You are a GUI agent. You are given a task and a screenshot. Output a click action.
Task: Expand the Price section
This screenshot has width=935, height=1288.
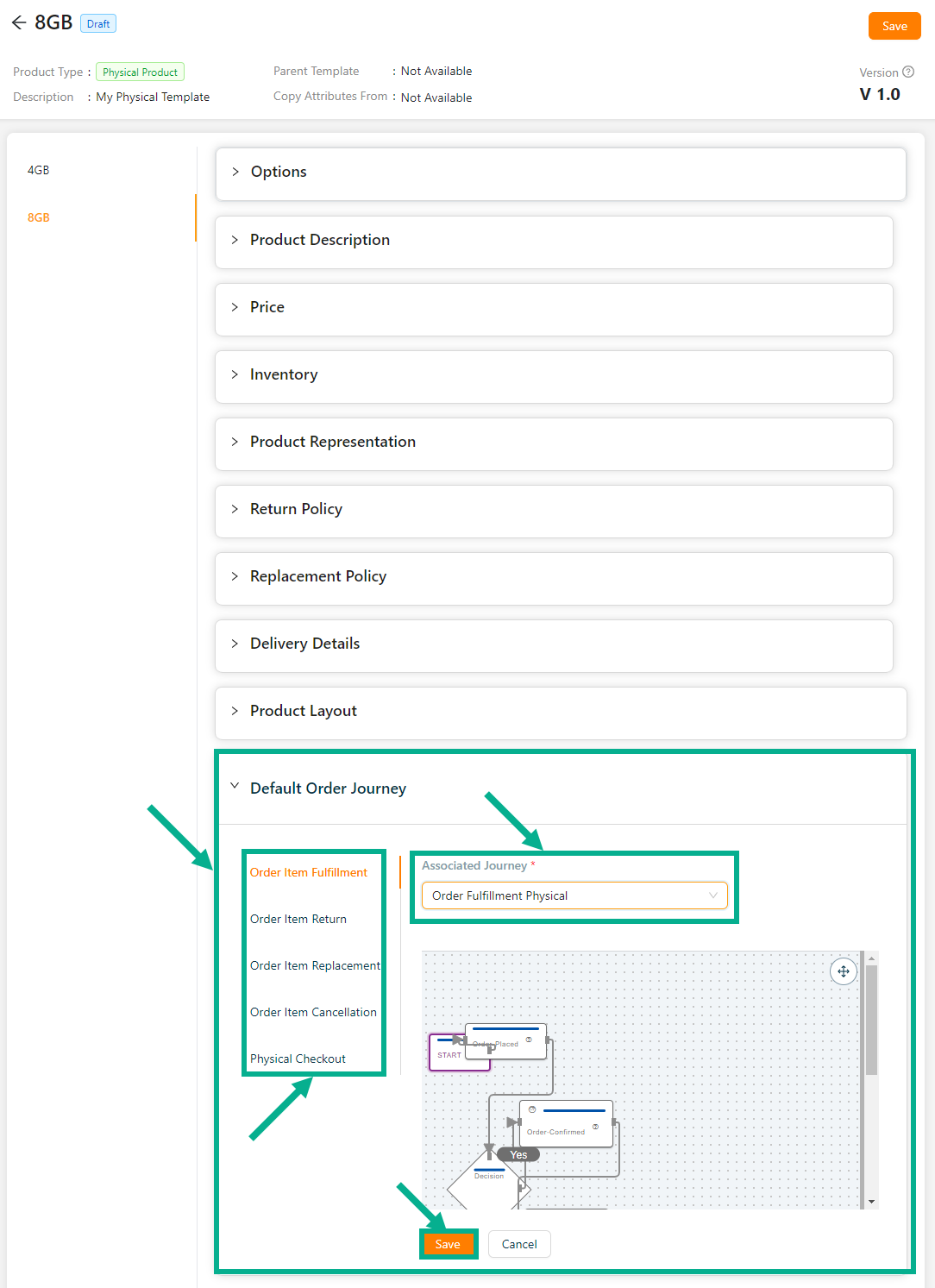coord(267,307)
